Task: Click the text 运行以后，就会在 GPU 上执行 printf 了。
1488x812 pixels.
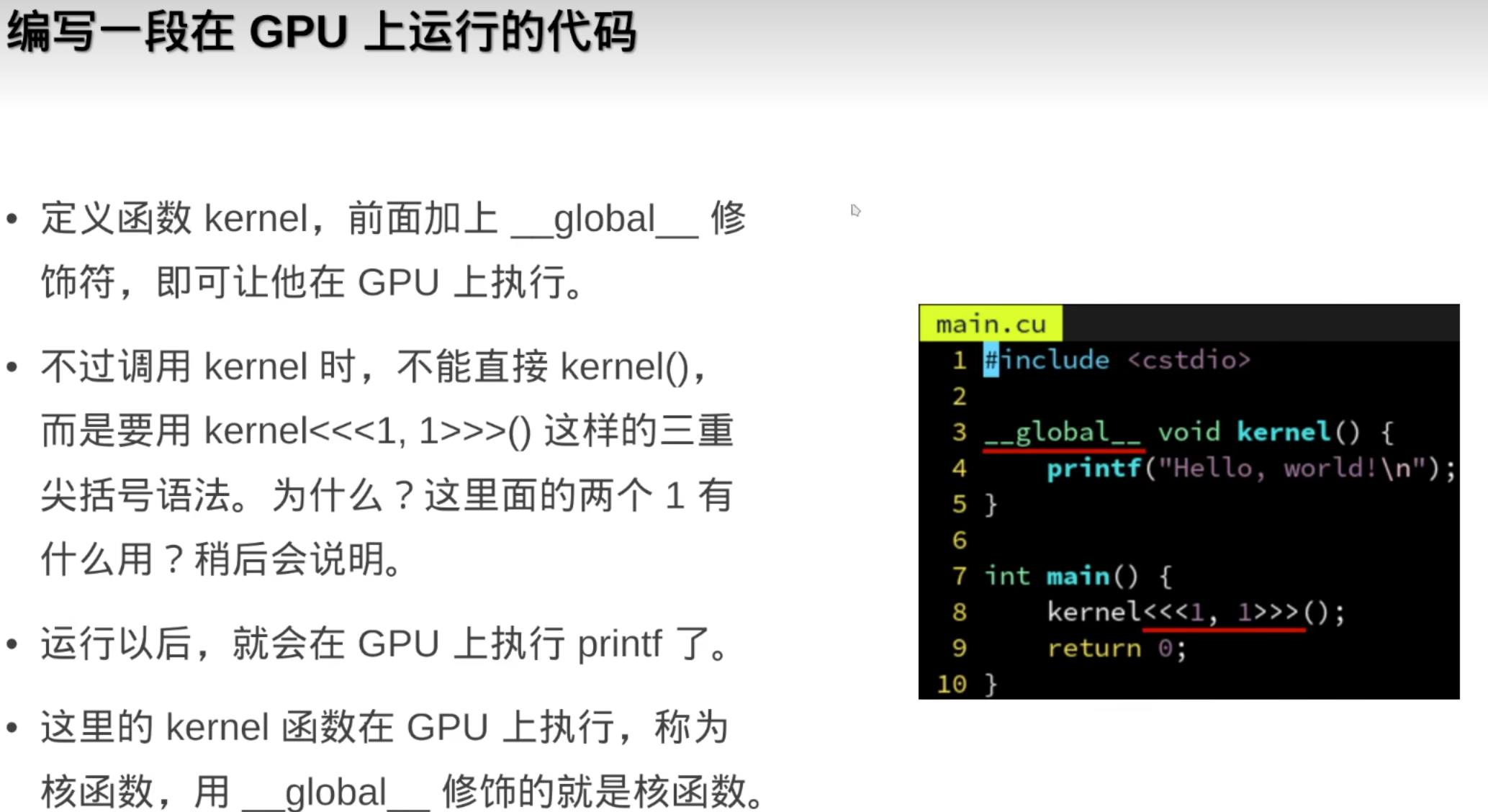Action: tap(385, 644)
